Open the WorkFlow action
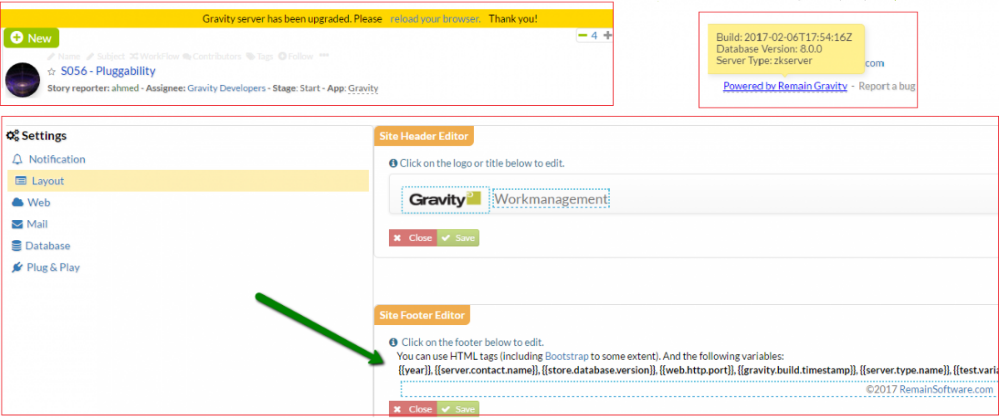This screenshot has width=1002, height=418. click(156, 56)
